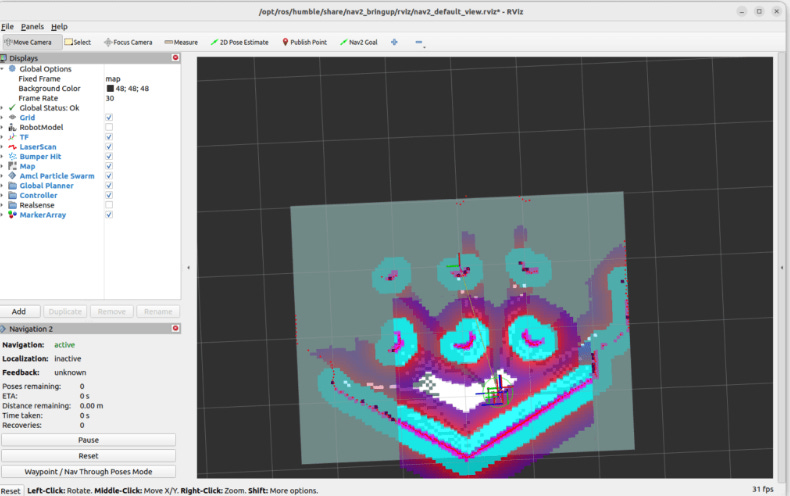
Task: Open the Panels menu
Action: click(x=32, y=27)
